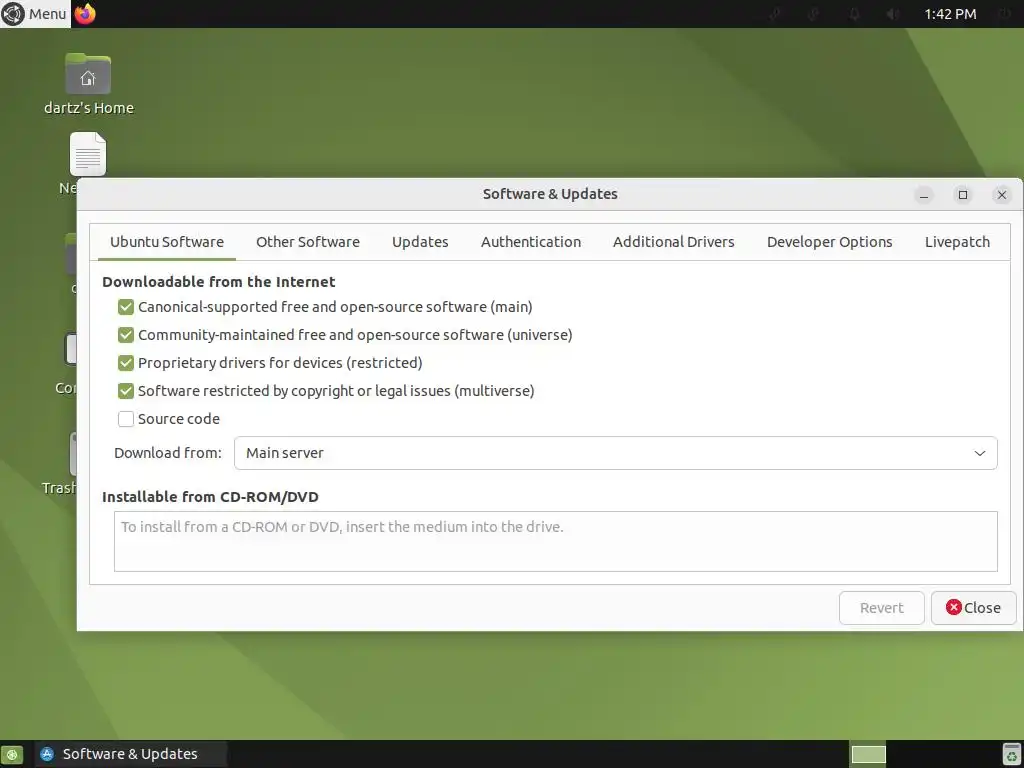
Task: Minimize the Software & Updates window
Action: tap(923, 195)
